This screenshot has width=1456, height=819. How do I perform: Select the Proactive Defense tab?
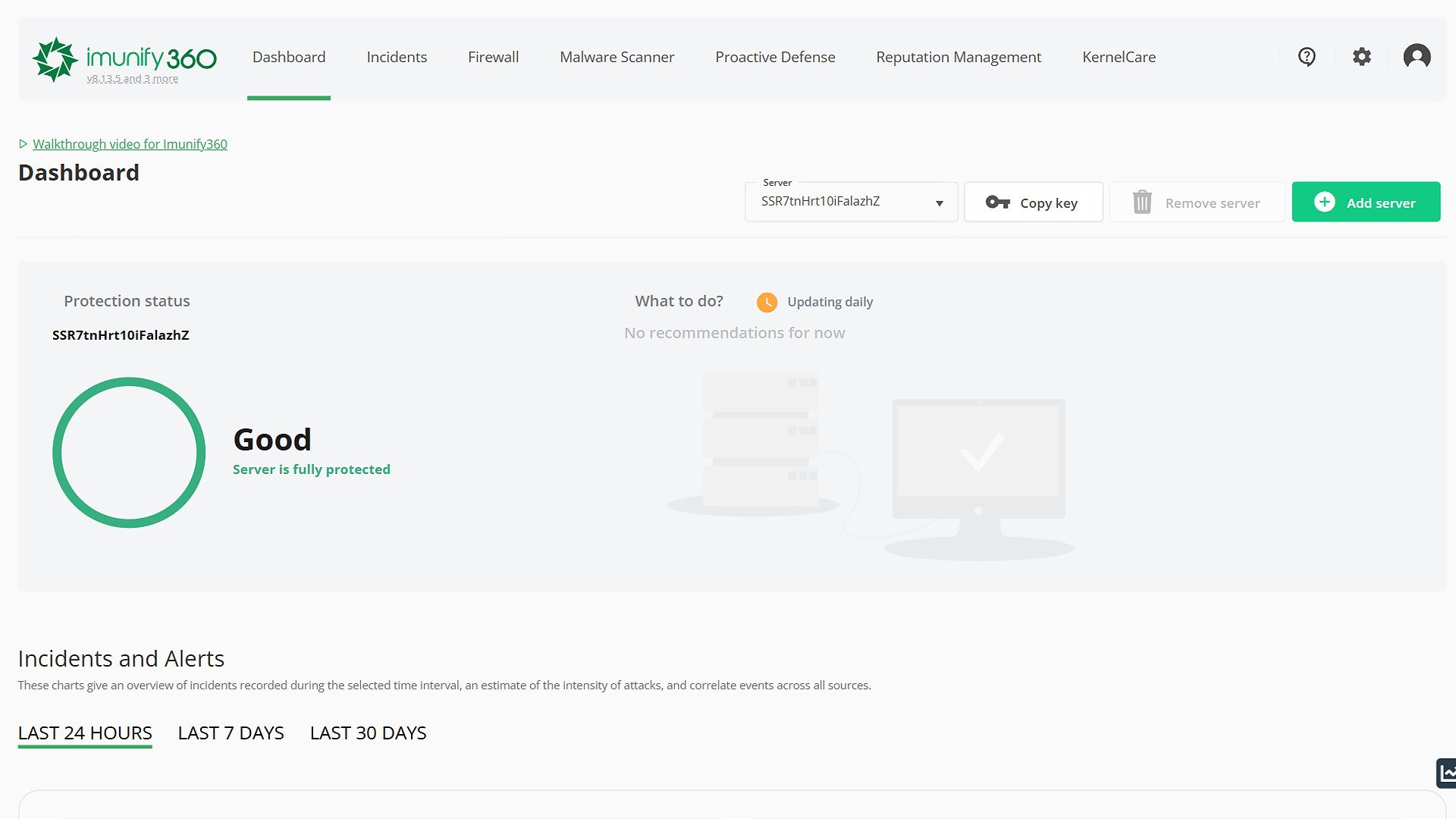(775, 58)
